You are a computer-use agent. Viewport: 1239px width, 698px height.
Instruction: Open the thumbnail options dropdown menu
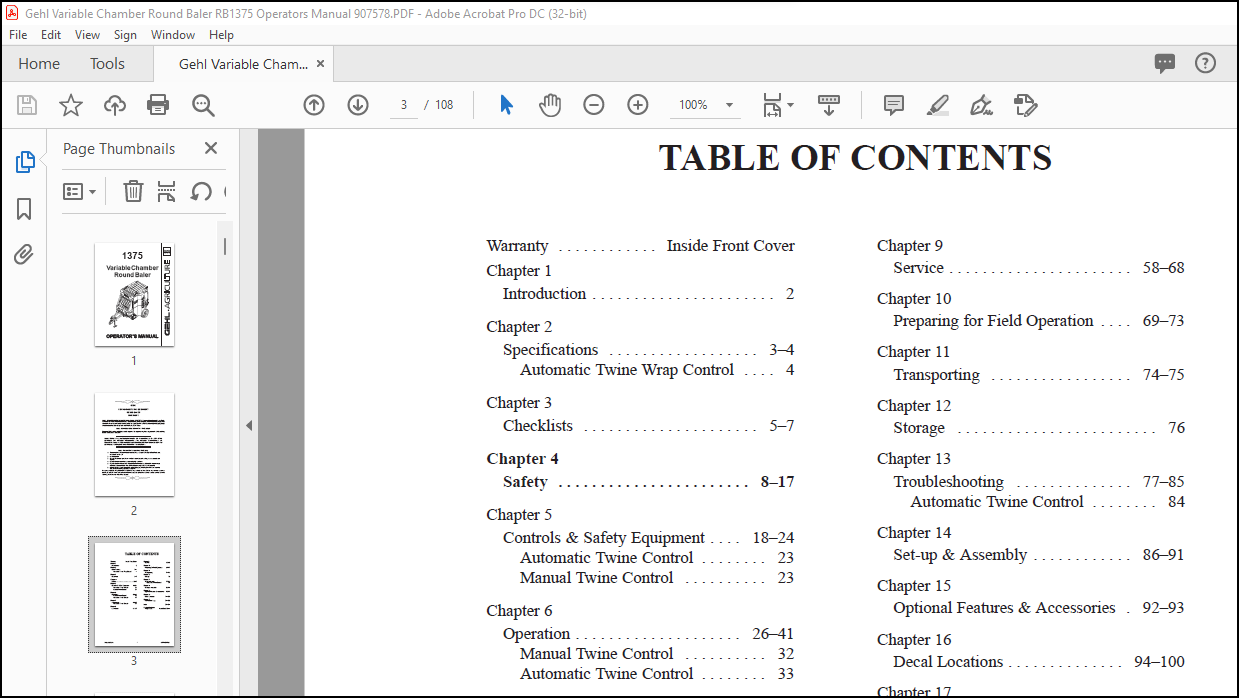point(80,191)
